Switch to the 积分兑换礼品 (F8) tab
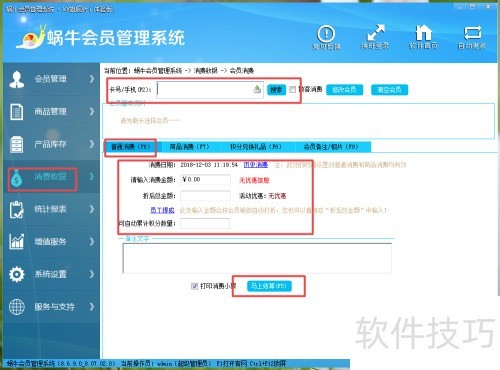 click(x=256, y=147)
